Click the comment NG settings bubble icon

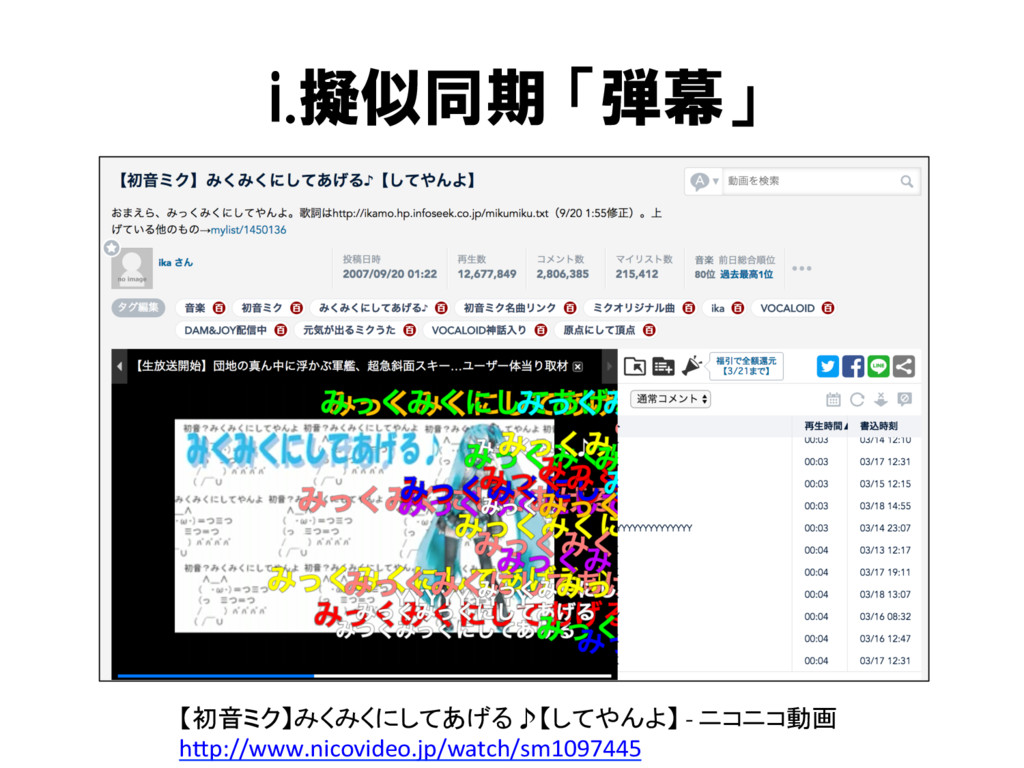pyautogui.click(x=904, y=399)
